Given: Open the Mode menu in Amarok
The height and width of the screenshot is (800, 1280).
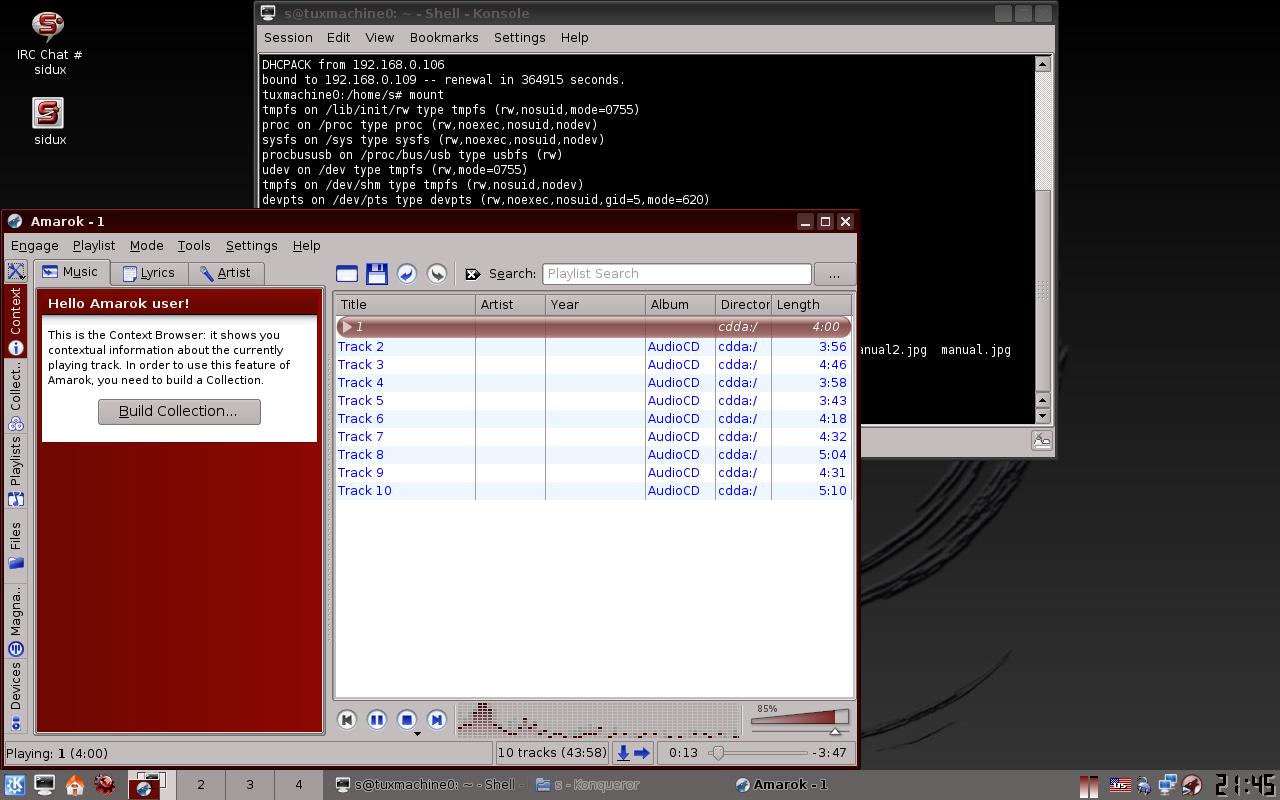Looking at the screenshot, I should click(x=146, y=246).
